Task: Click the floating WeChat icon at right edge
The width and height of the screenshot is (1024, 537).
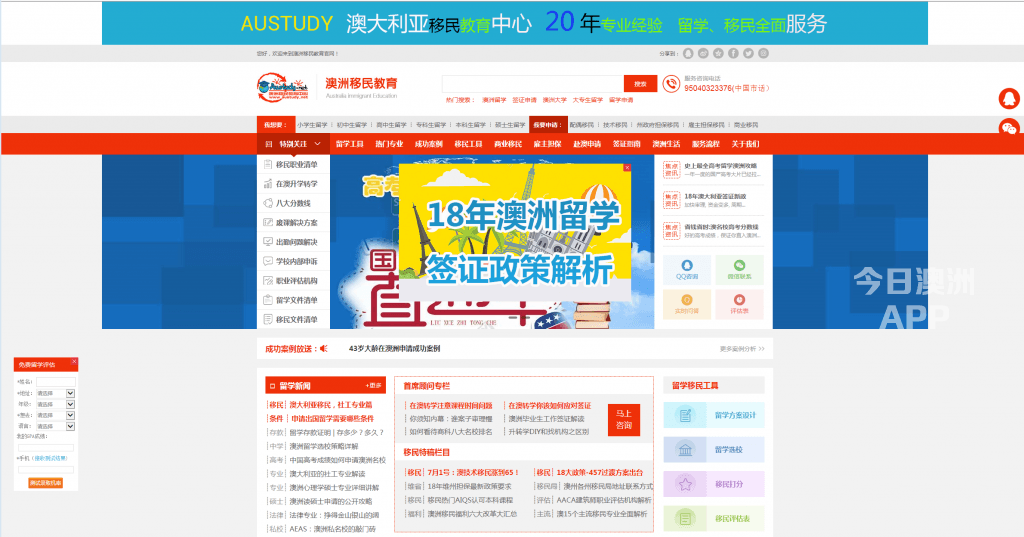Action: tap(1009, 127)
